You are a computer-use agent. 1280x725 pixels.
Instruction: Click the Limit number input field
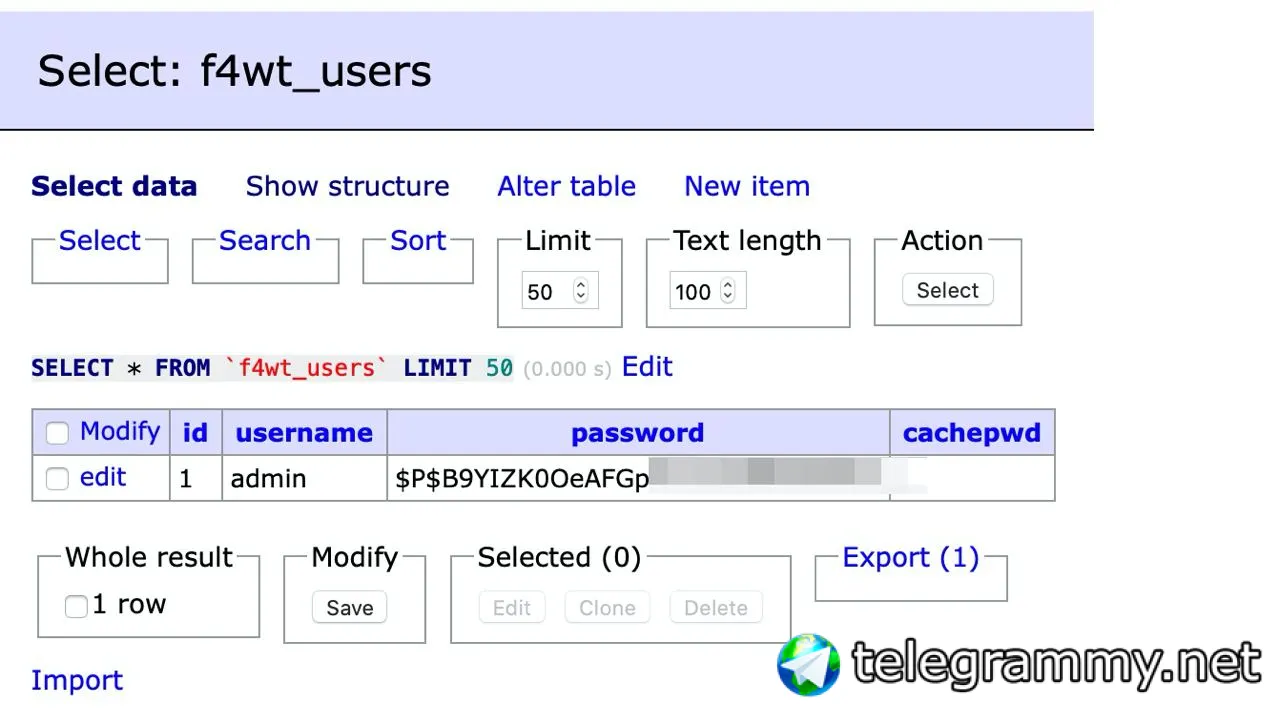tap(560, 292)
